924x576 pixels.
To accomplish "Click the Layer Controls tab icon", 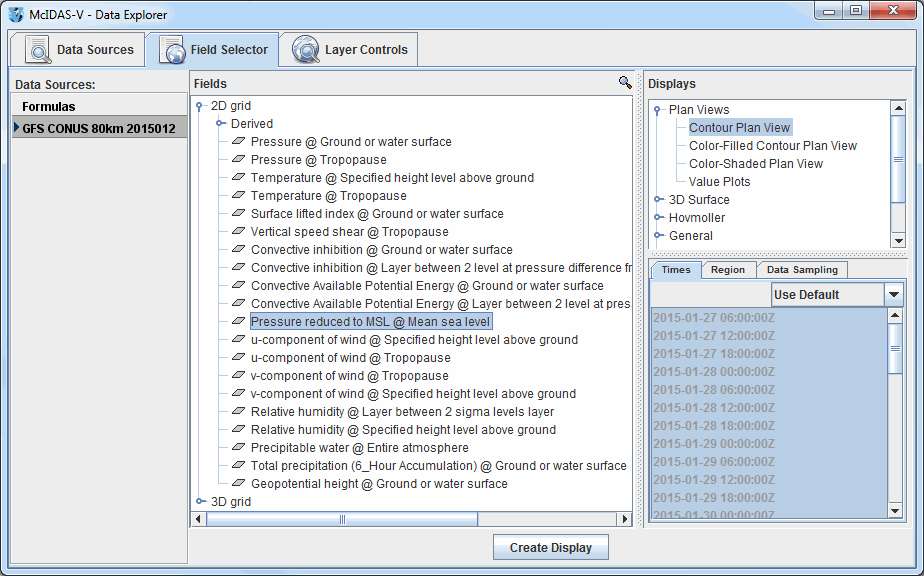I will (305, 49).
